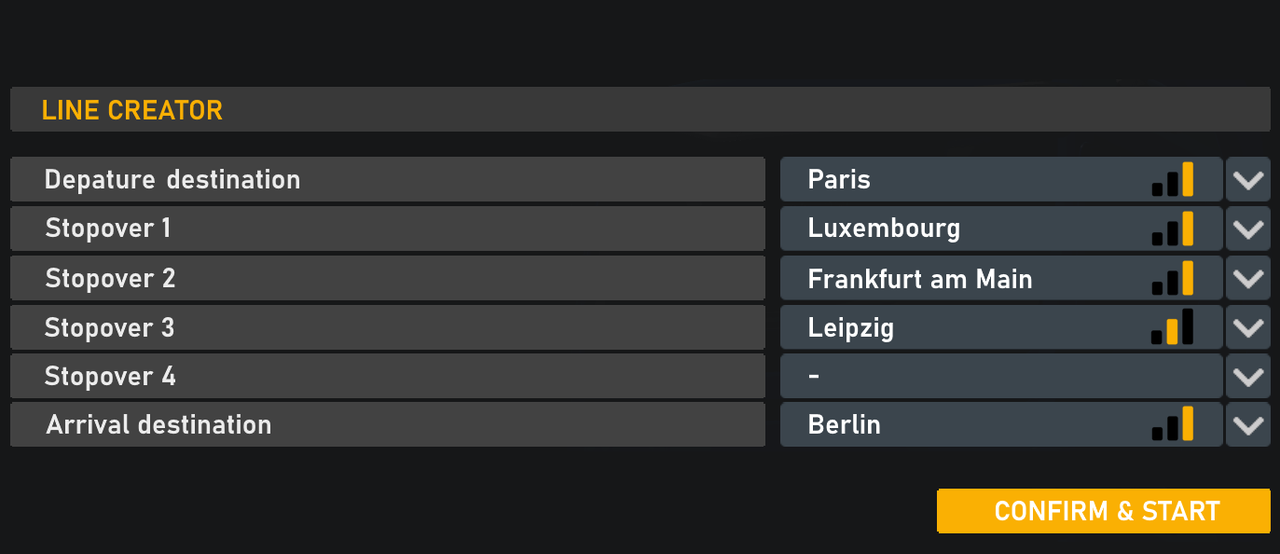Viewport: 1280px width, 554px height.
Task: Click the Line Creator header bar
Action: coord(640,110)
